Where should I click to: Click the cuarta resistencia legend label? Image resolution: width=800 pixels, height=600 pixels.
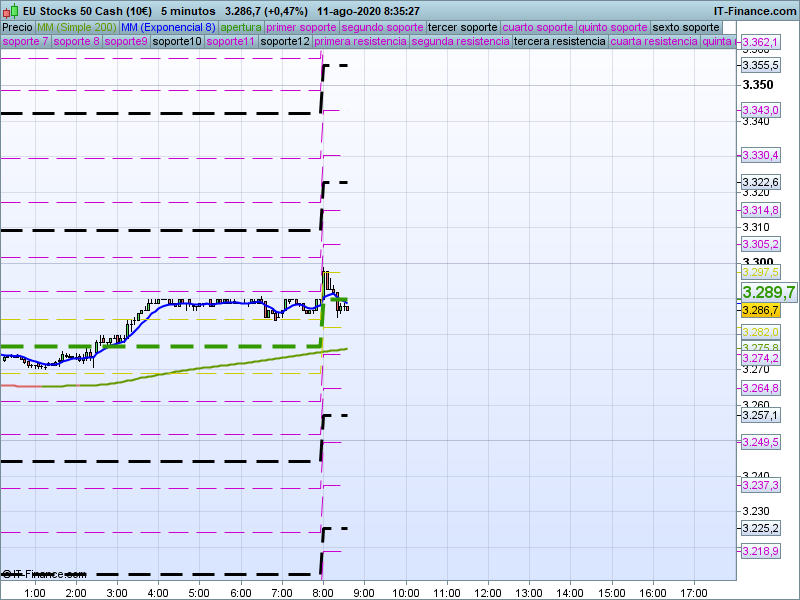(654, 42)
